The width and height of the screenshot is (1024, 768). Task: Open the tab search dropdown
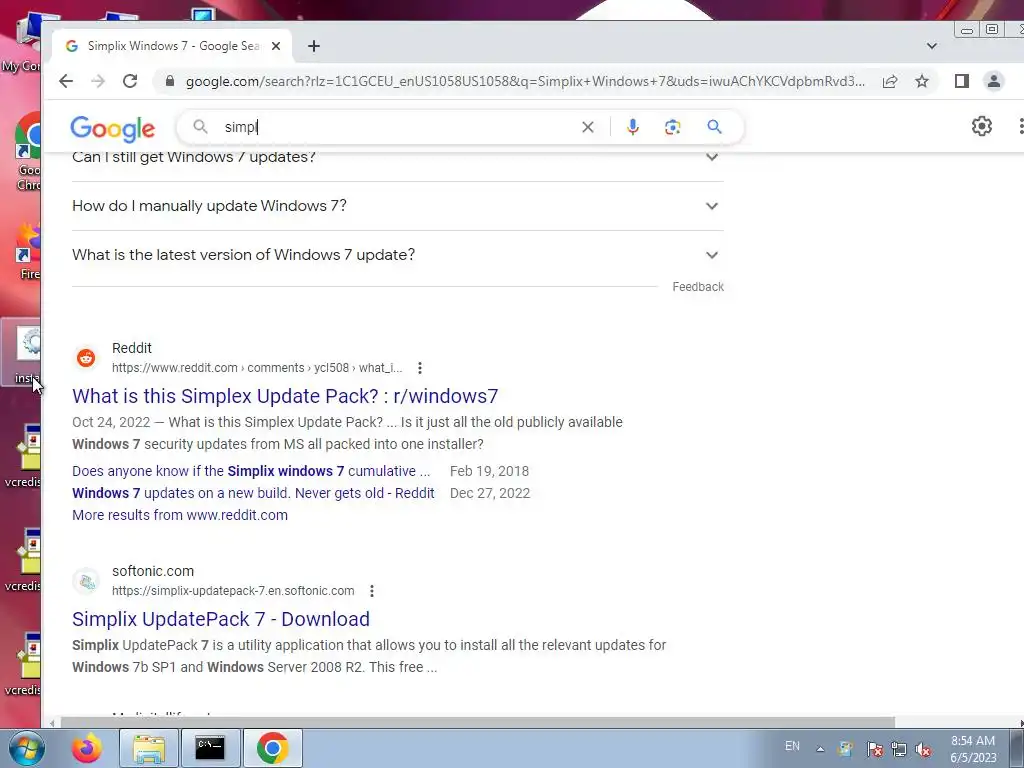point(932,46)
